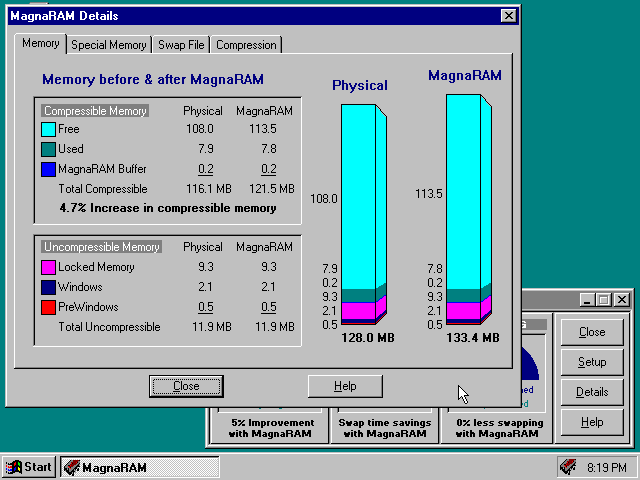Click the Uncompressible Memory header label
This screenshot has width=640, height=480.
102,247
